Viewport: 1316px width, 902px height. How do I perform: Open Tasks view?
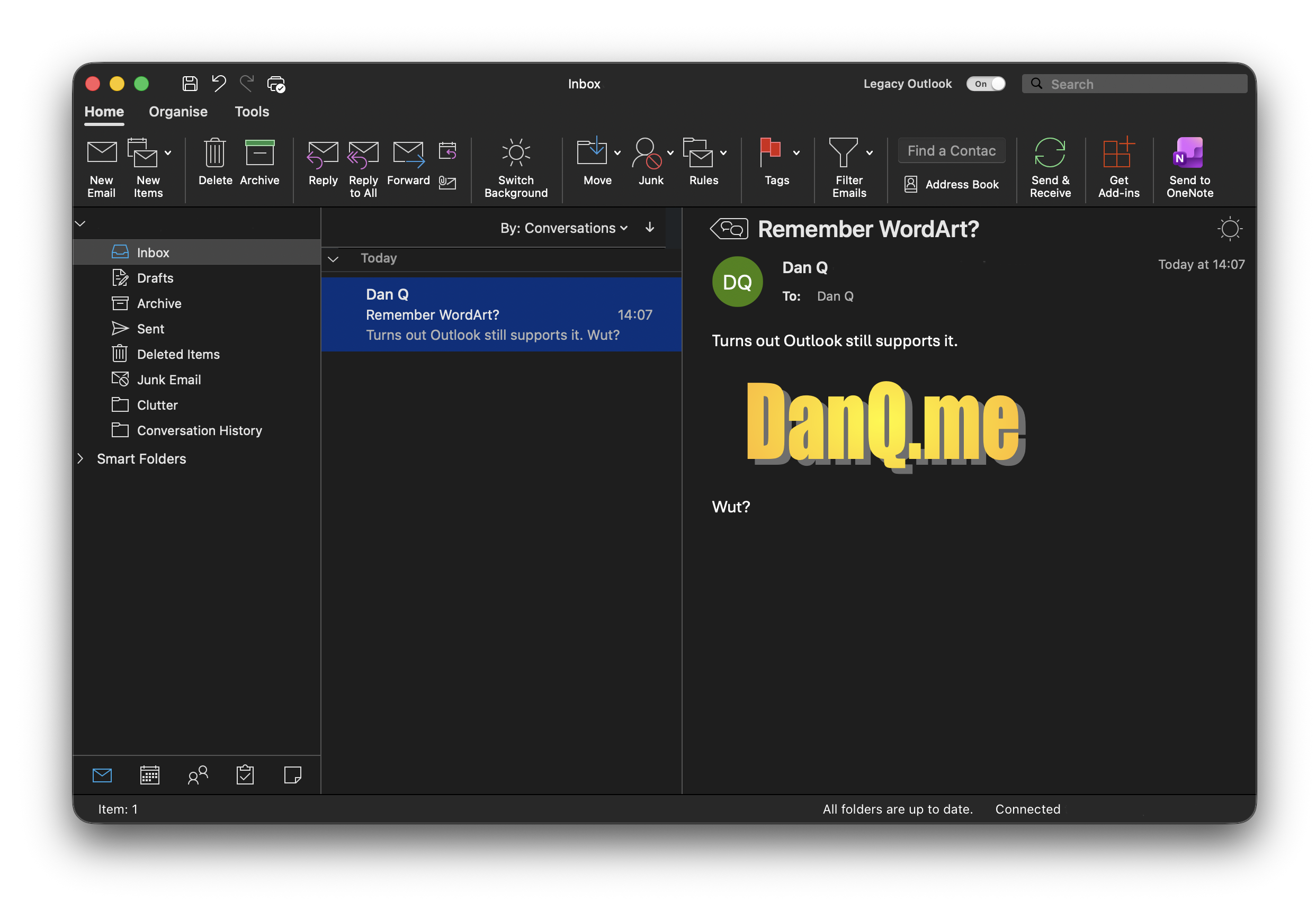coord(245,774)
